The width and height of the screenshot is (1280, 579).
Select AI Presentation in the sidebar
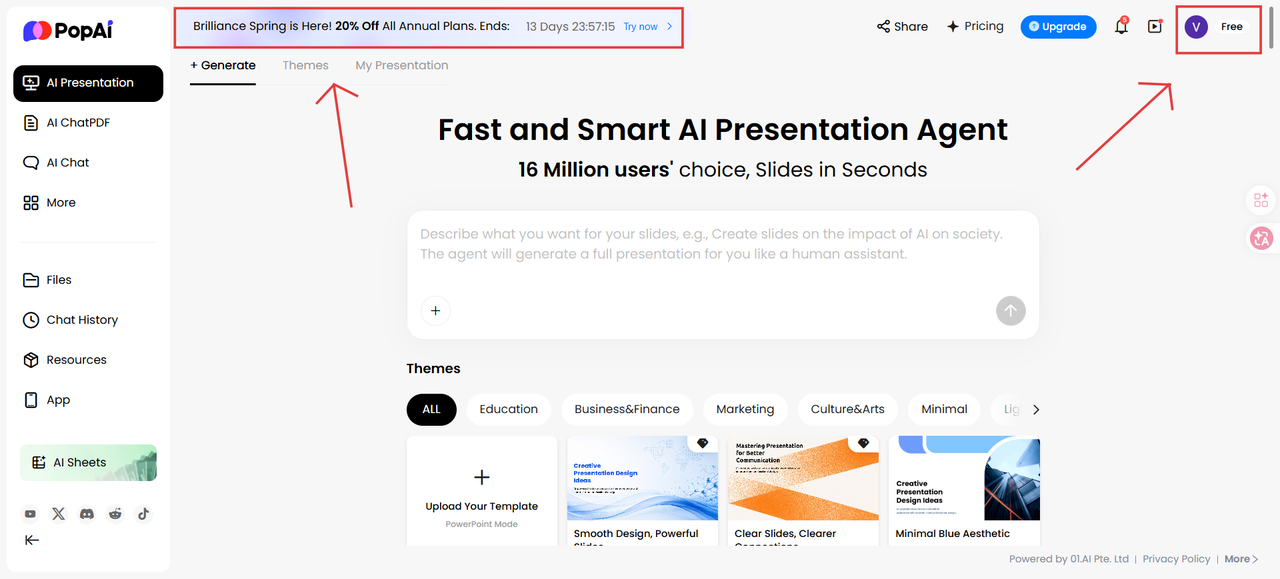[x=88, y=83]
